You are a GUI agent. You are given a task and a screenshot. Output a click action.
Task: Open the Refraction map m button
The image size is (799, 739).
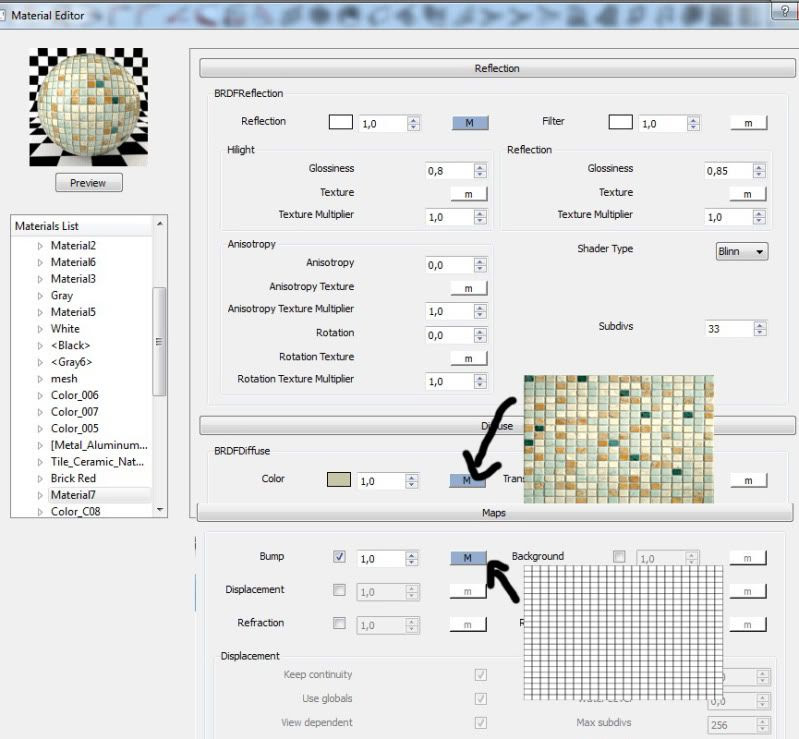click(x=468, y=624)
